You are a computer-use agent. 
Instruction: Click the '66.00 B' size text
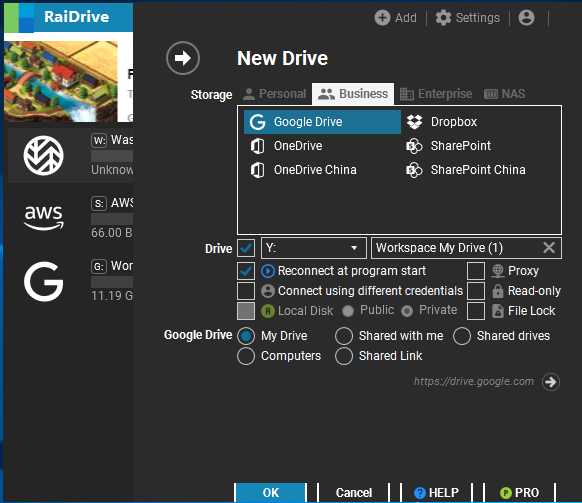coord(112,233)
